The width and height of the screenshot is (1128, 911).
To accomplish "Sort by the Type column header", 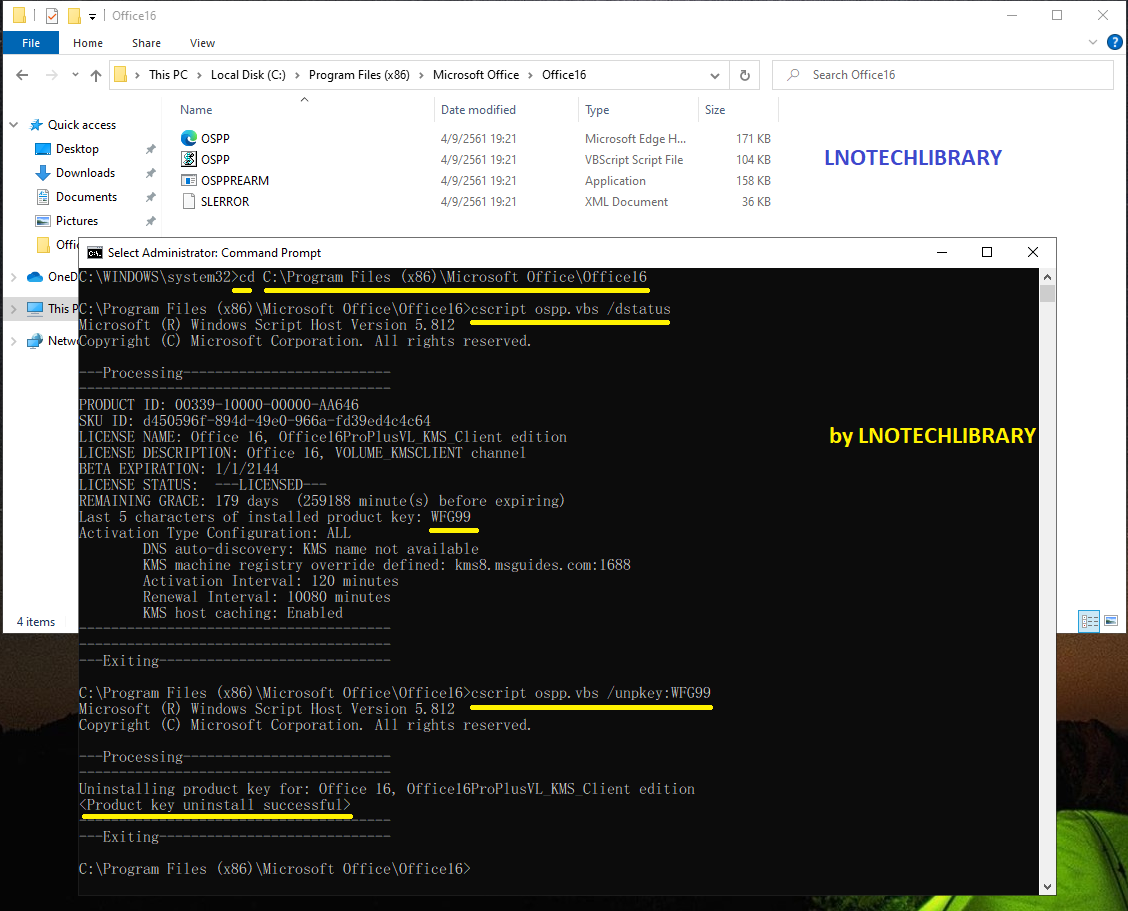I will pos(597,110).
